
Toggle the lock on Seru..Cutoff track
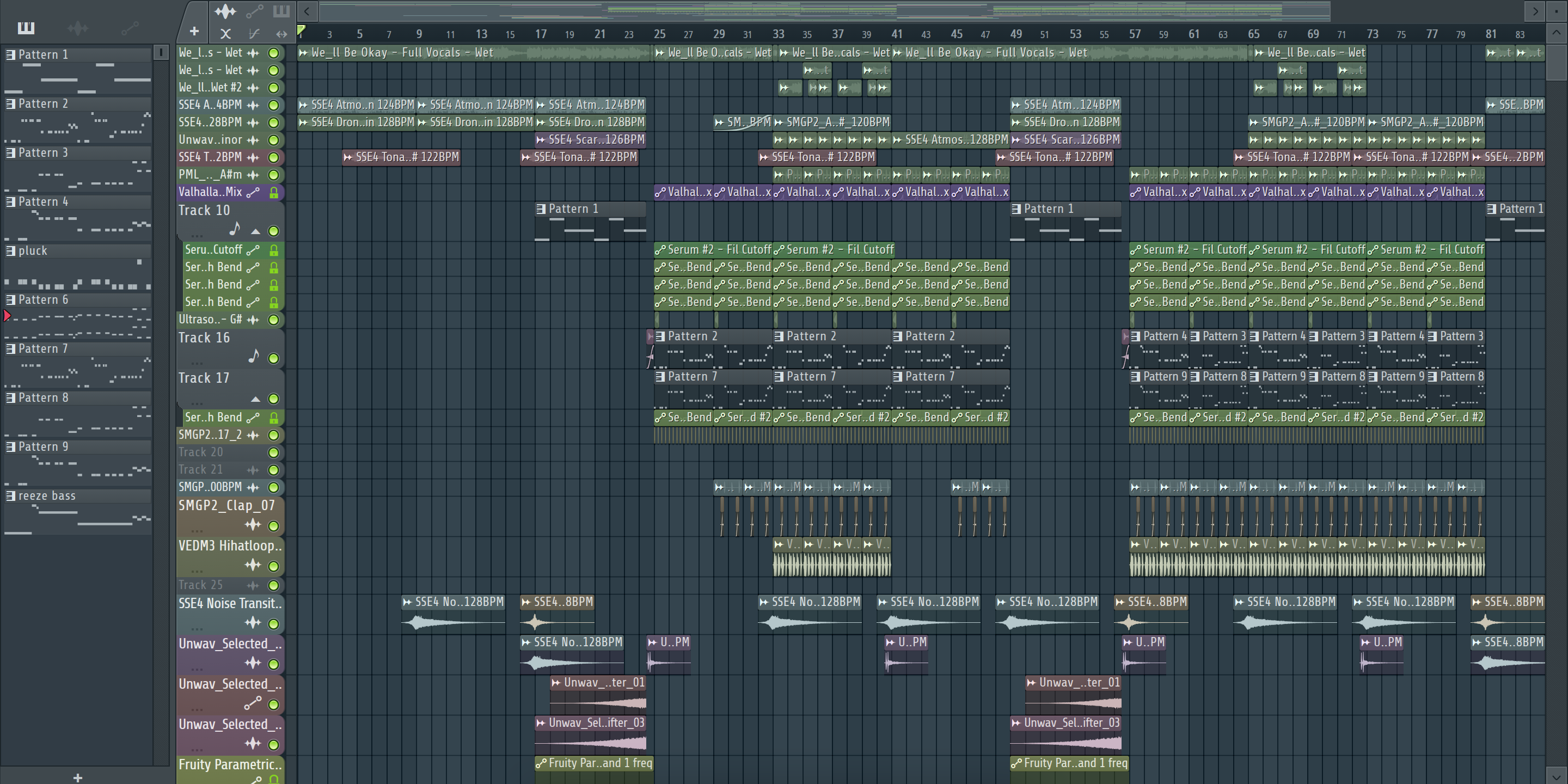[274, 250]
